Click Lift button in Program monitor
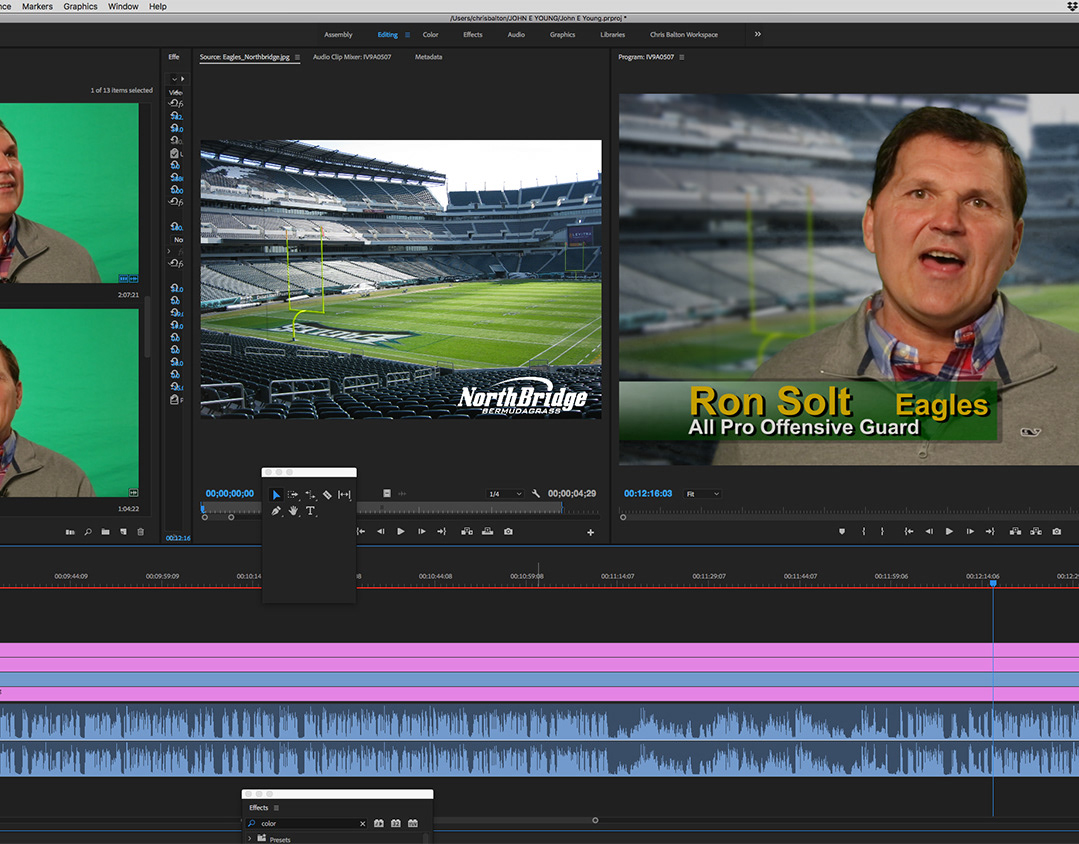 pos(1015,531)
